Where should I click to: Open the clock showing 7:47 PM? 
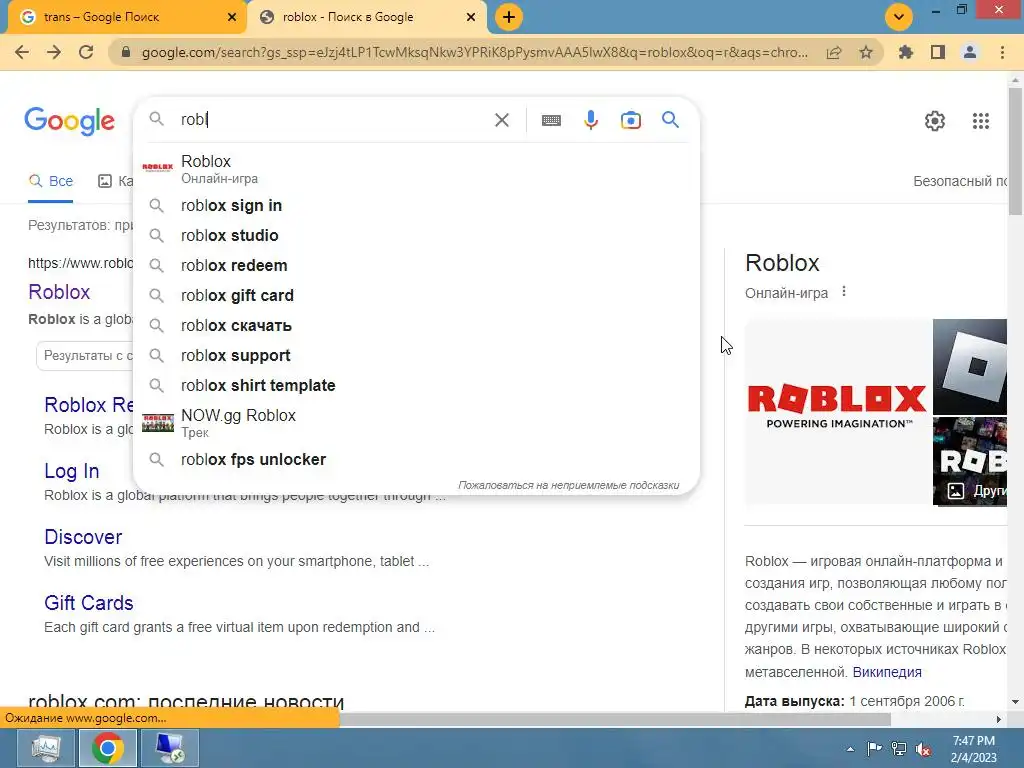(x=973, y=748)
